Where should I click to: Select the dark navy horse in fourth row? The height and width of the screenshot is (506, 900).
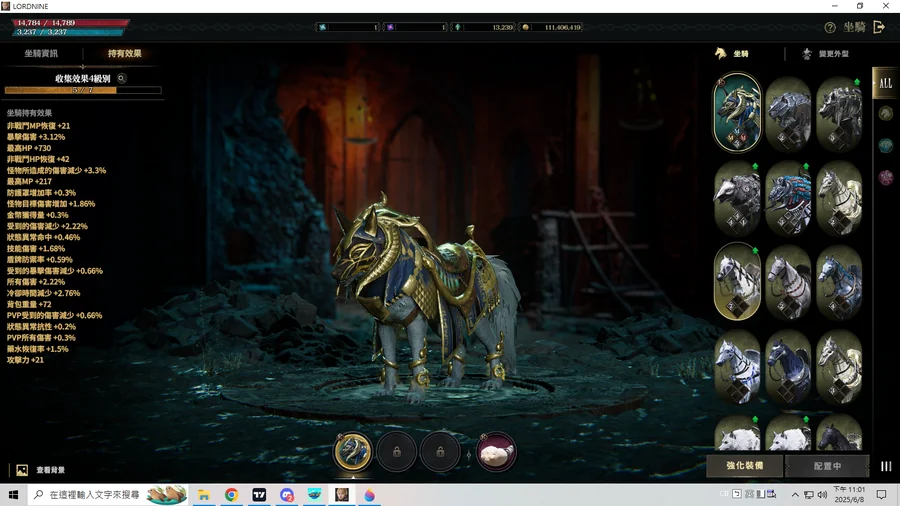tap(788, 367)
